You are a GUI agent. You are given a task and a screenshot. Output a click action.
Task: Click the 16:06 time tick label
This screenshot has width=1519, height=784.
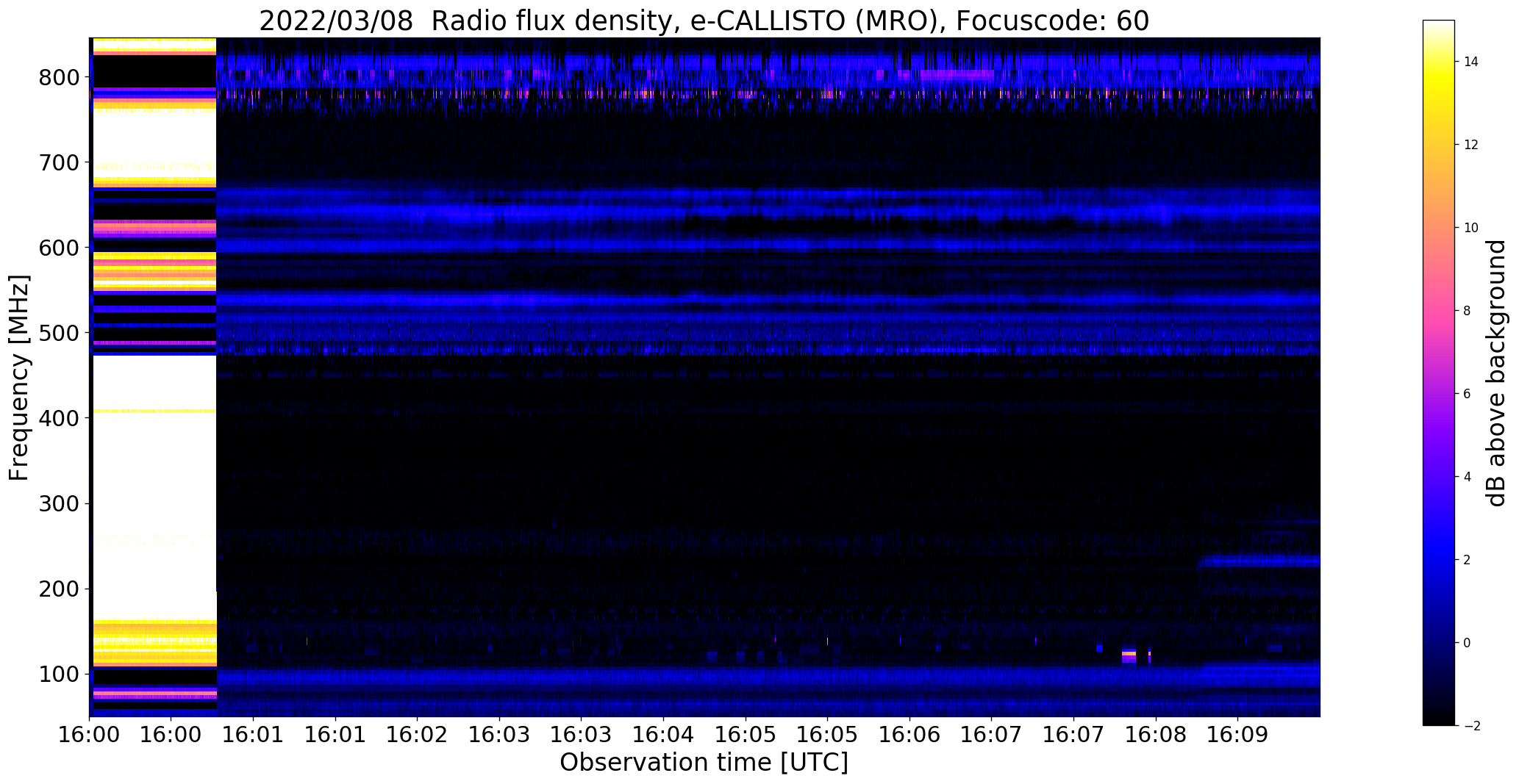(909, 735)
